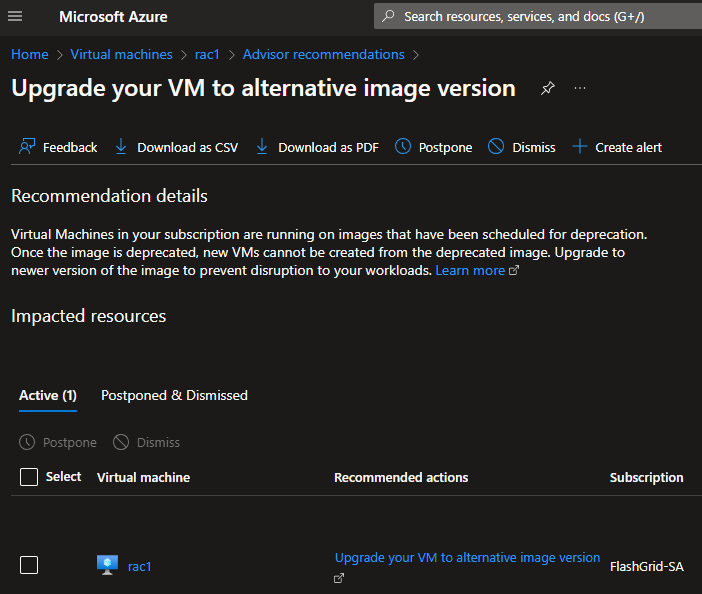Click the top toolbar Postpone clock icon

point(403,147)
